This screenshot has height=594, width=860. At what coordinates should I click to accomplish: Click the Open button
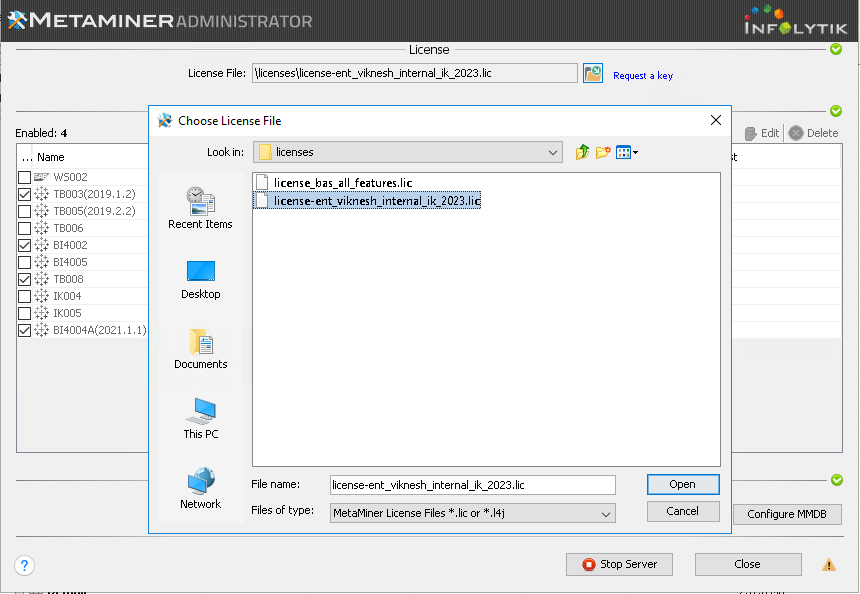coord(683,484)
